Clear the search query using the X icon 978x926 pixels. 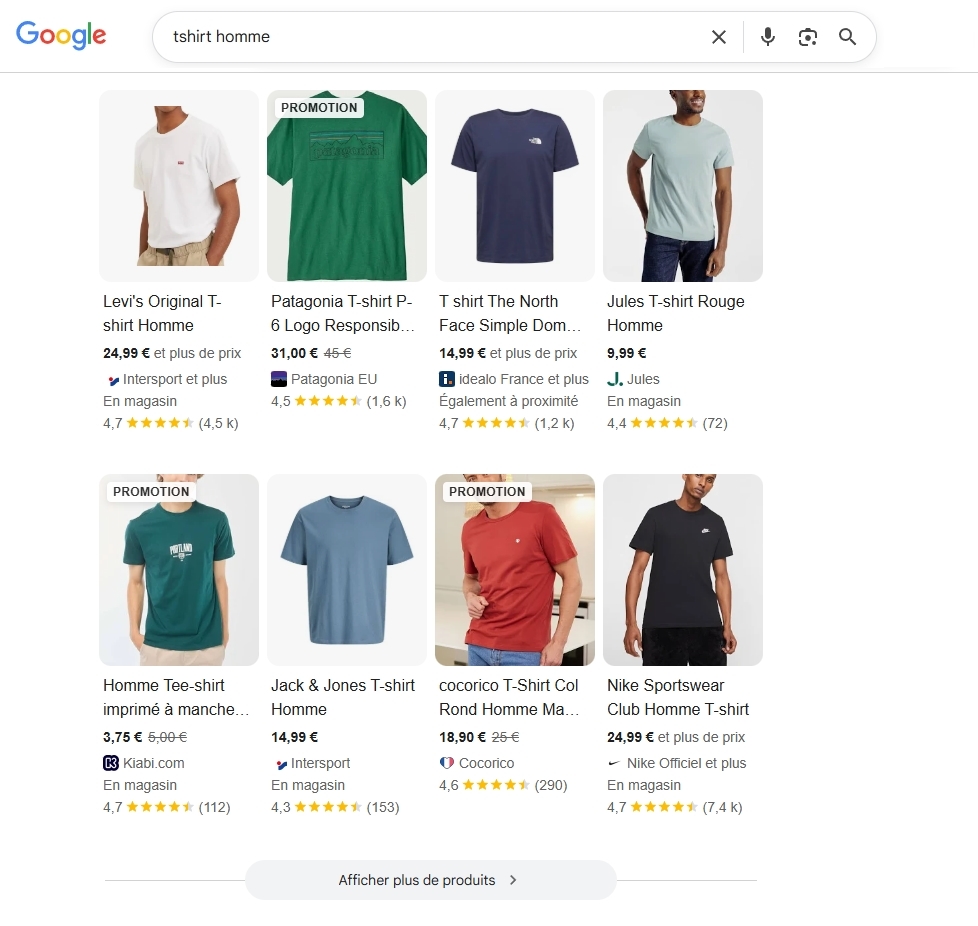[x=718, y=36]
